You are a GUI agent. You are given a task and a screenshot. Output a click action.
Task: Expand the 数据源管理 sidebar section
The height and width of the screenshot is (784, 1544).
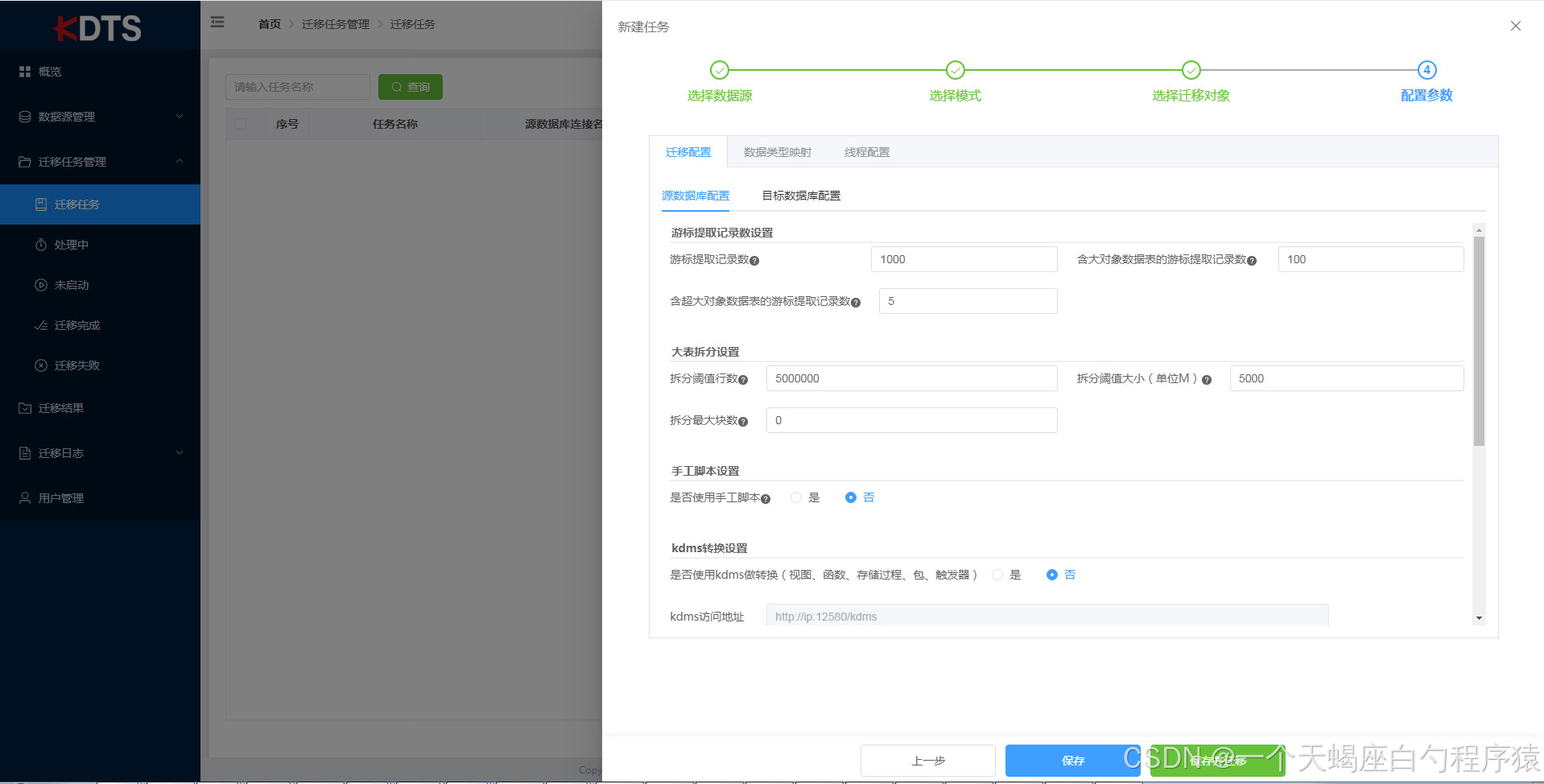click(x=180, y=116)
